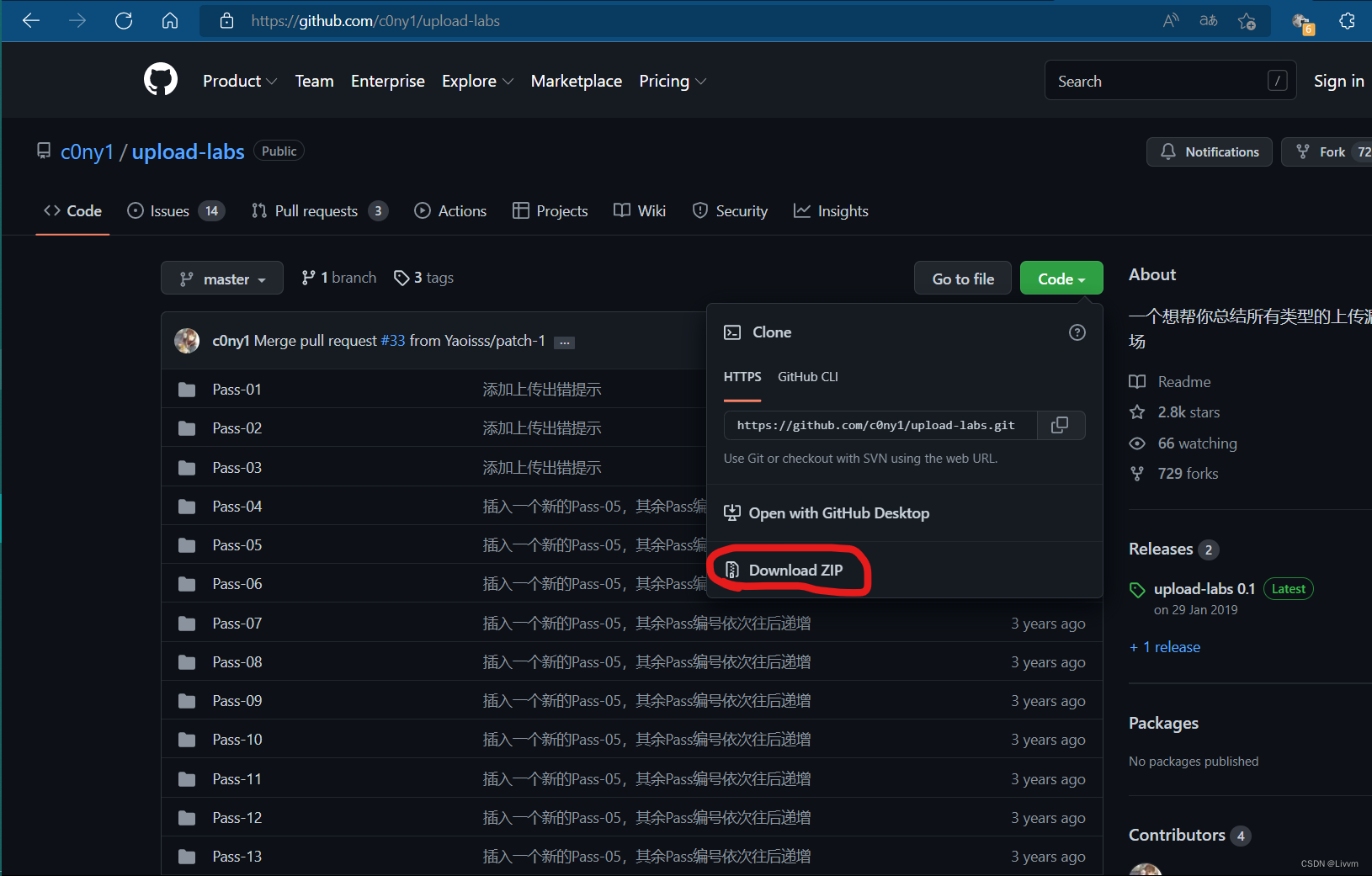Image resolution: width=1372 pixels, height=876 pixels.
Task: Reload the page with refresh icon
Action: pos(124,21)
